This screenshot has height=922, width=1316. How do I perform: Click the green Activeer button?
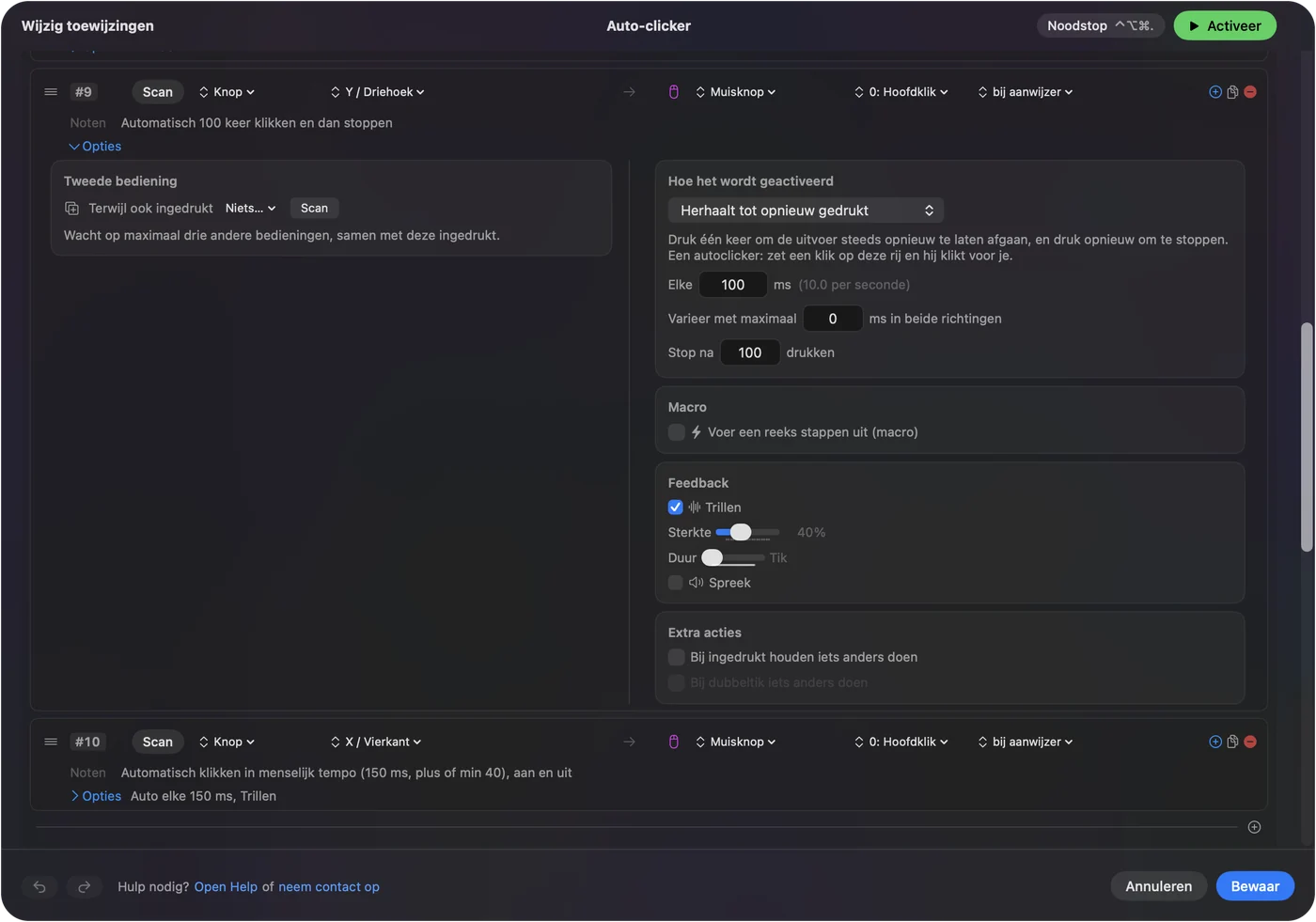tap(1225, 25)
